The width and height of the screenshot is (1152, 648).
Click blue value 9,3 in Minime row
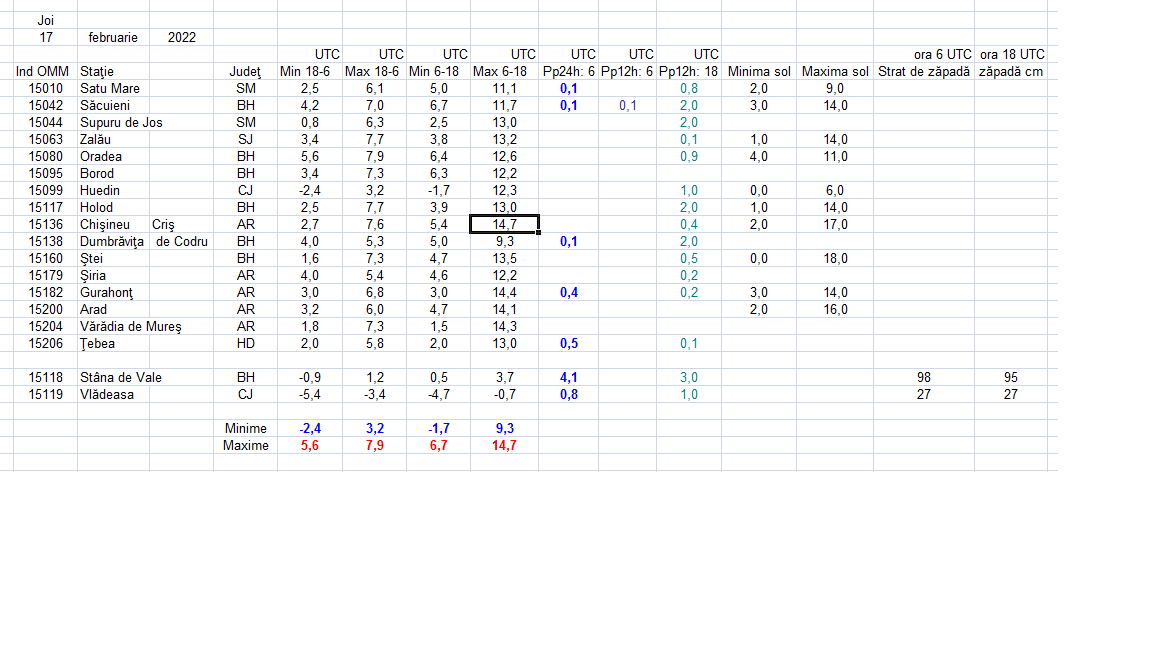pyautogui.click(x=505, y=428)
